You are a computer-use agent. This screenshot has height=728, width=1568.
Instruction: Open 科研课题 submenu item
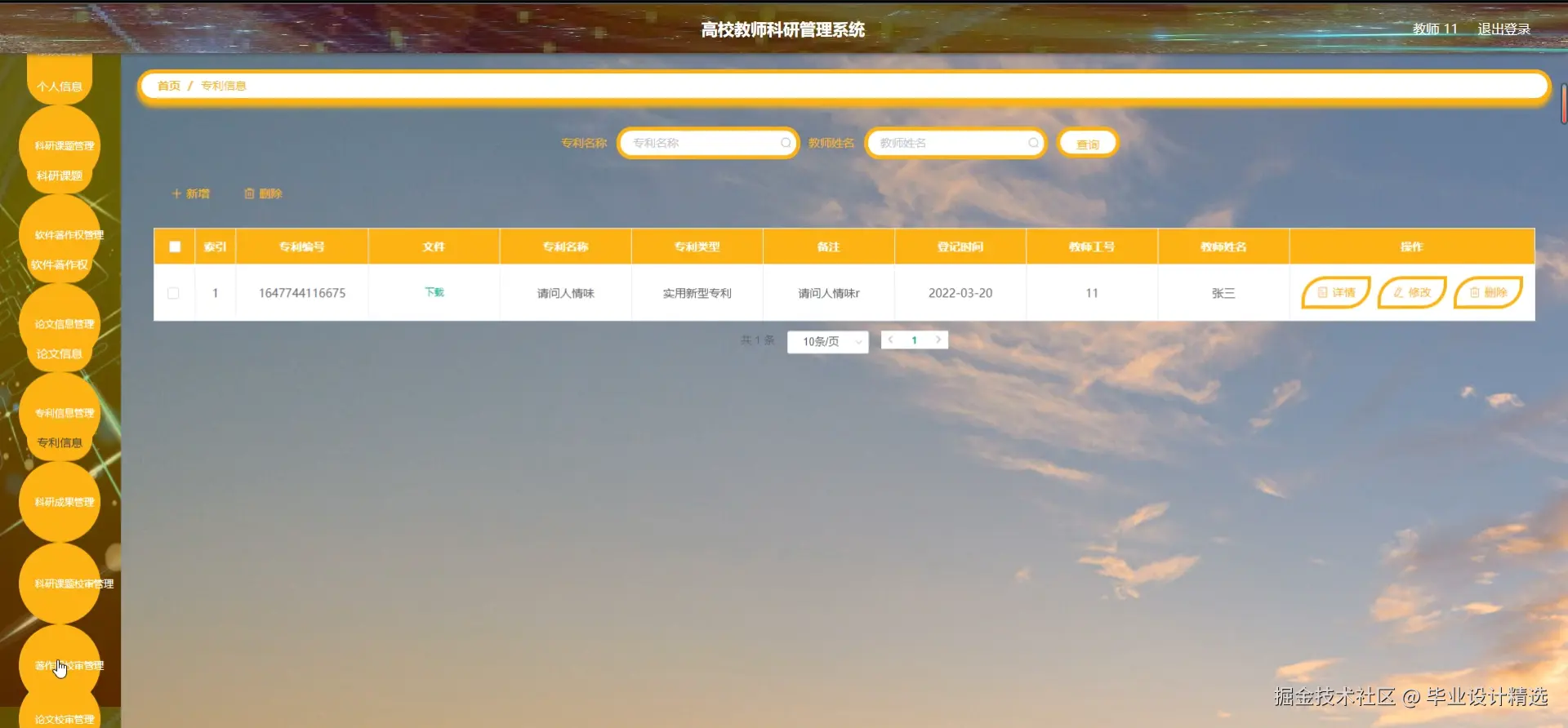60,175
